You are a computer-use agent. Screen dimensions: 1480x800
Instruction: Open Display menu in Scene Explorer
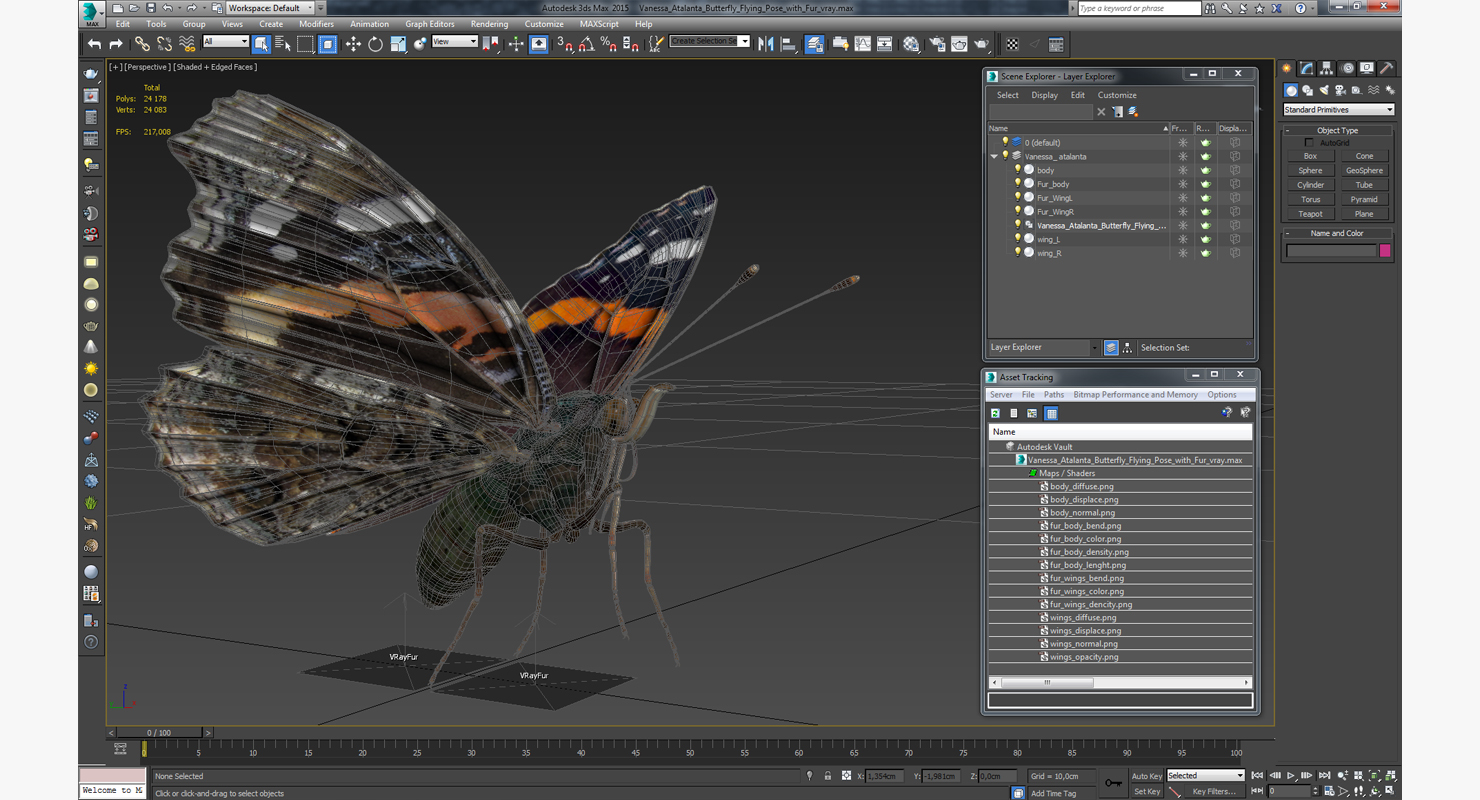click(x=1044, y=95)
